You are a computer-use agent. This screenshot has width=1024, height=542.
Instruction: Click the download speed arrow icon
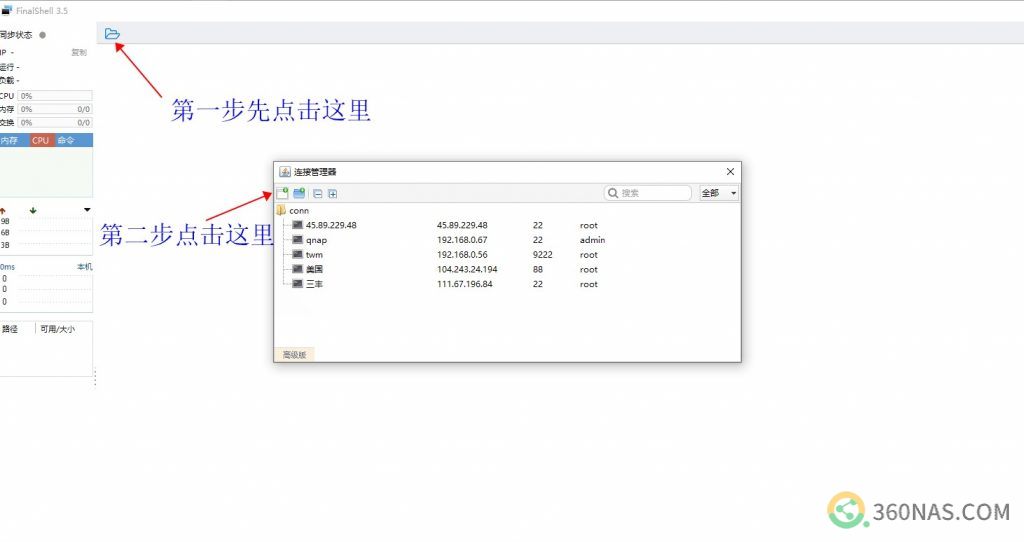click(33, 210)
